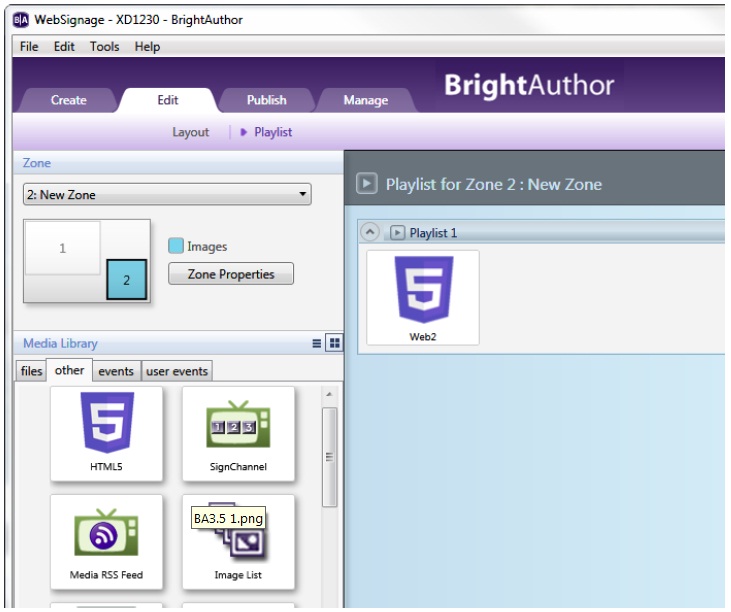Switch Media Library to thumbnail grid view
The height and width of the screenshot is (612, 731).
click(334, 343)
